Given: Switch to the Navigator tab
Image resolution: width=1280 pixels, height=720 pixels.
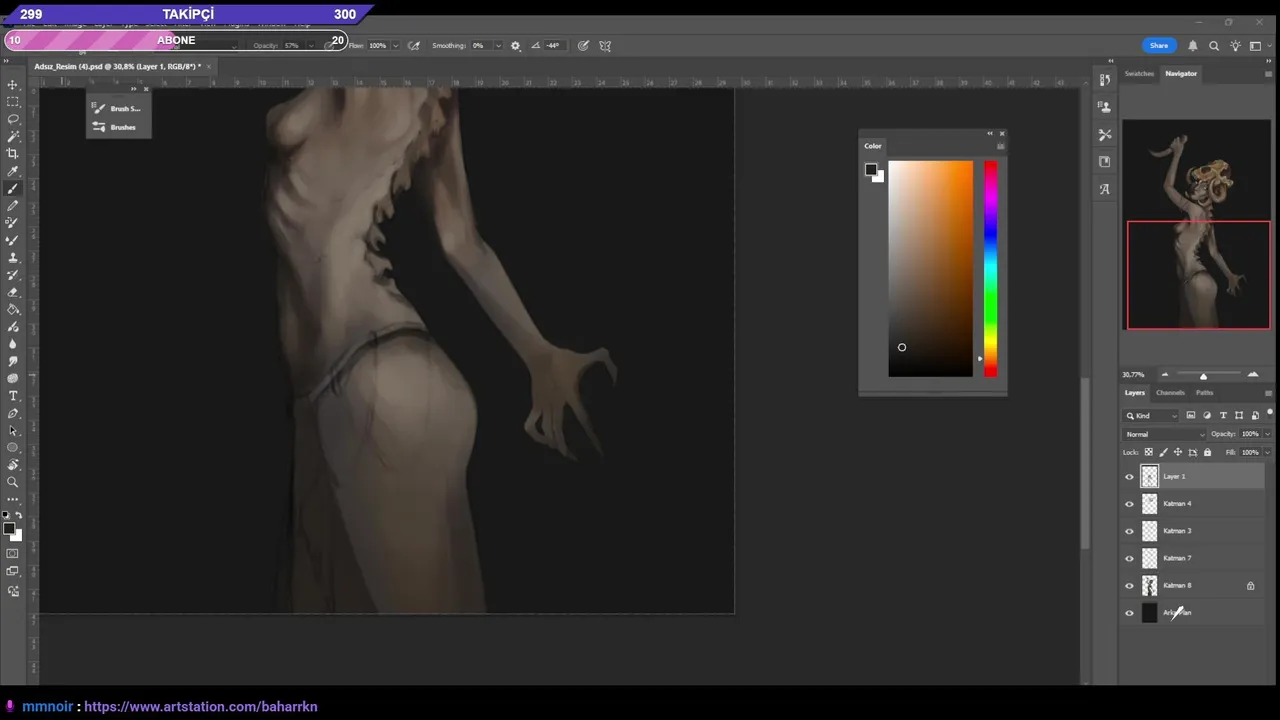Looking at the screenshot, I should [1181, 73].
